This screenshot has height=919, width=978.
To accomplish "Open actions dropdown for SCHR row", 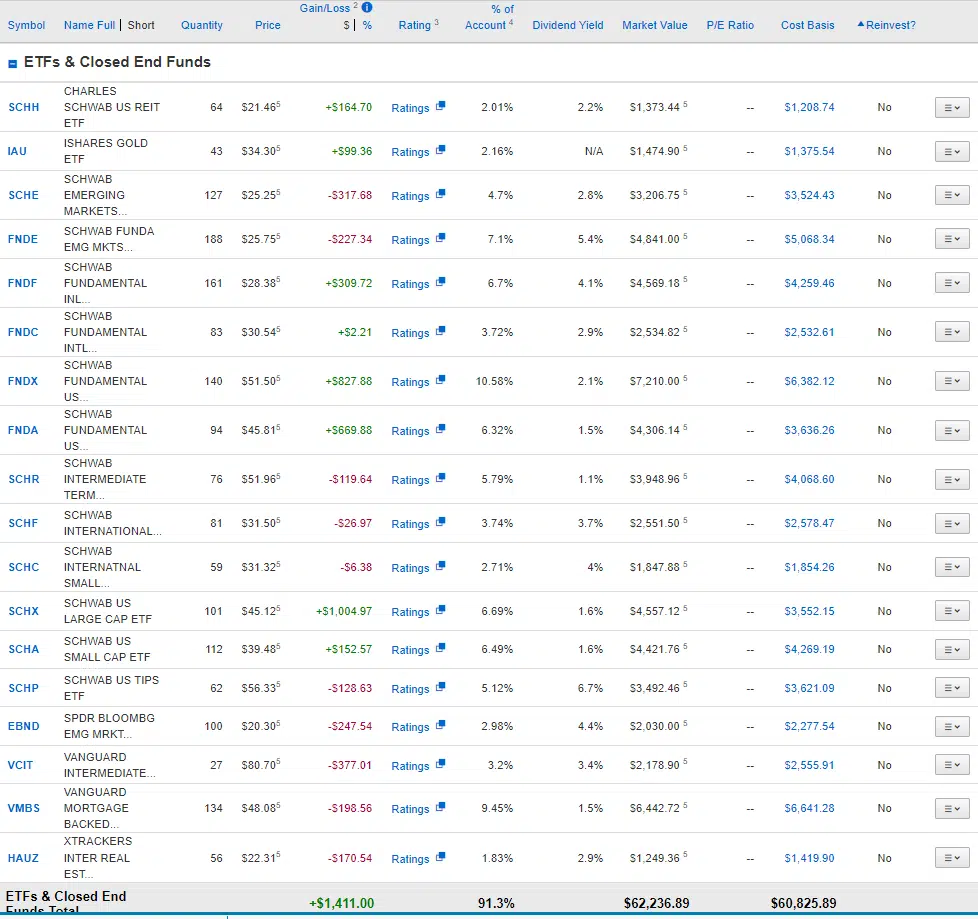I will pos(952,479).
